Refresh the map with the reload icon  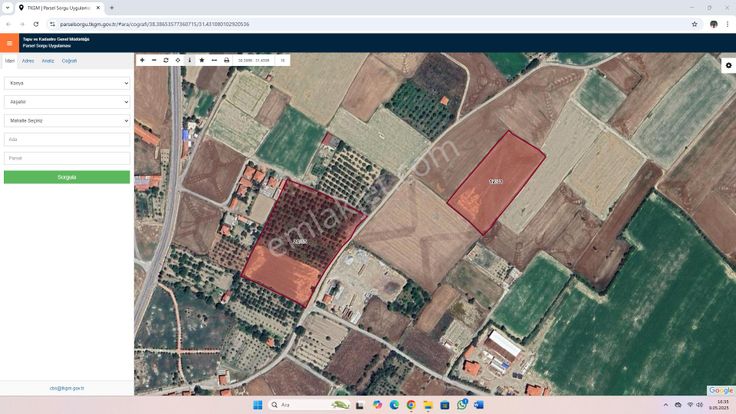coord(166,60)
